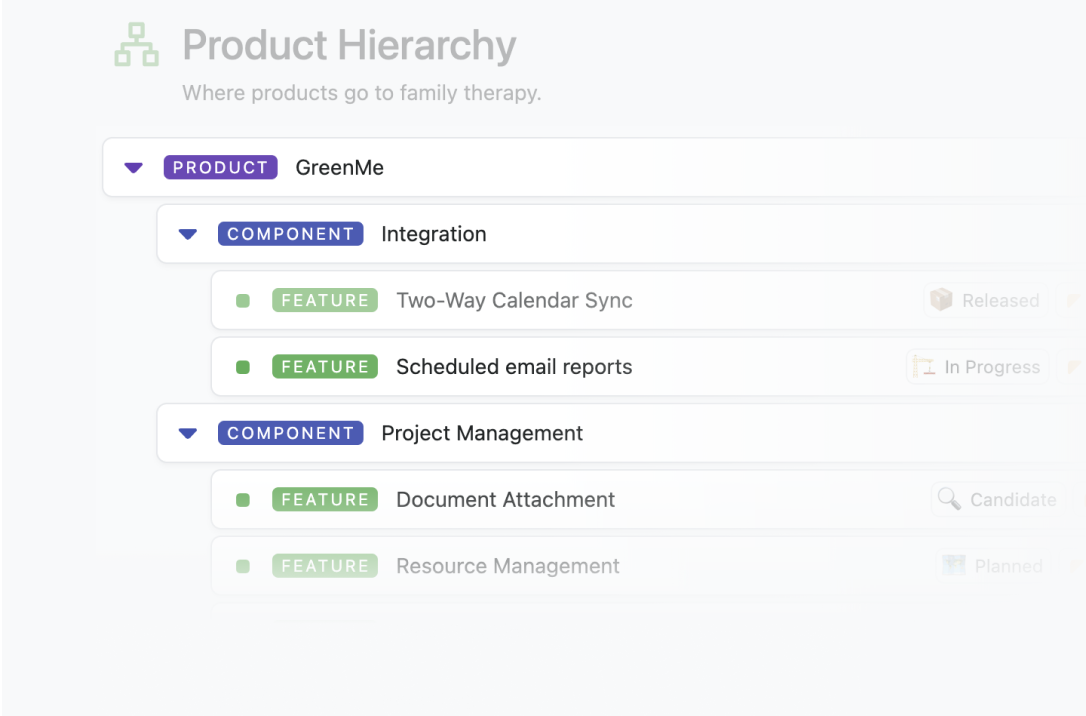
Task: Collapse the Project Management component
Action: pyautogui.click(x=188, y=433)
